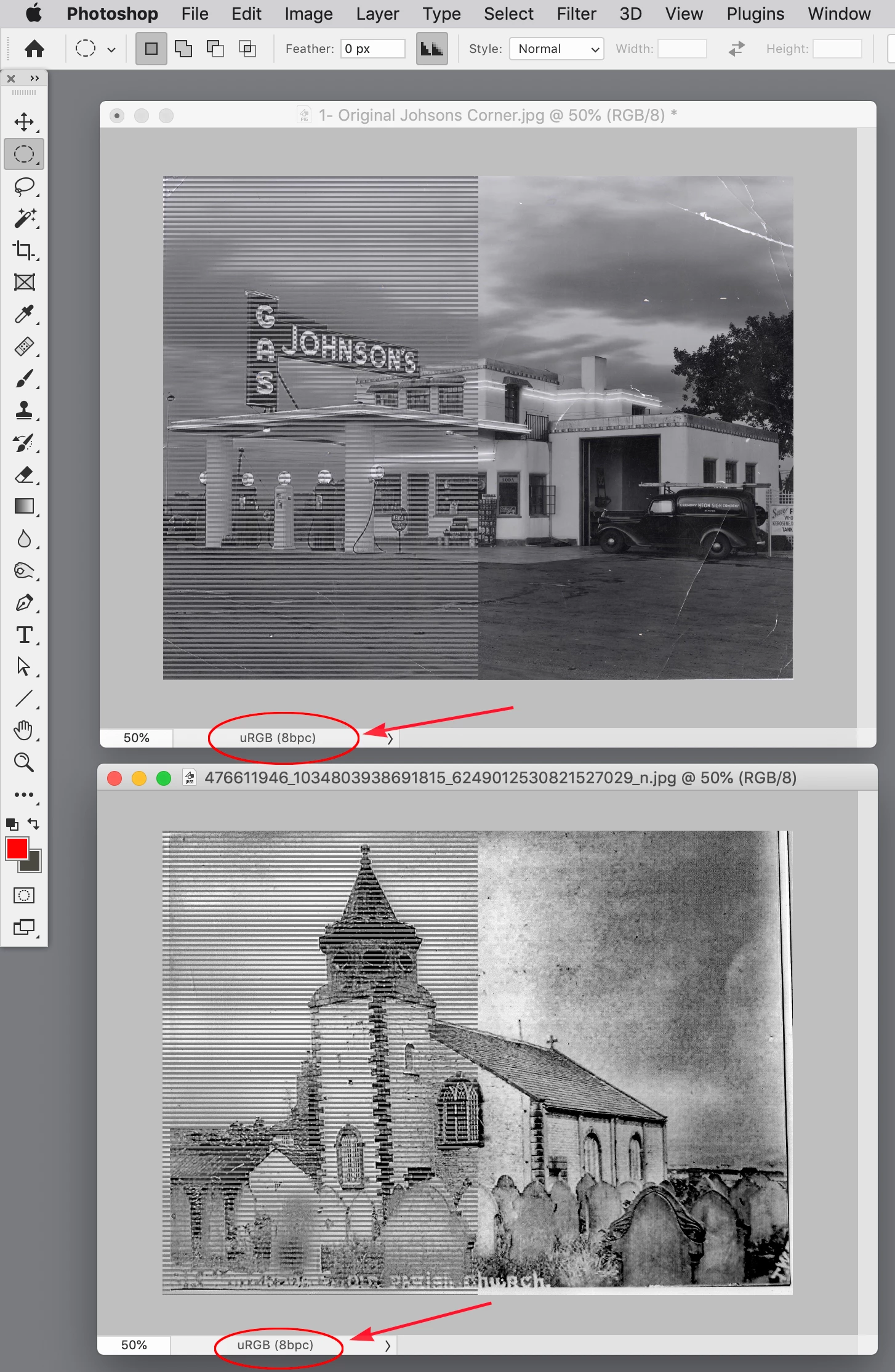Select the Hand tool
Viewport: 895px width, 1372px height.
(24, 730)
